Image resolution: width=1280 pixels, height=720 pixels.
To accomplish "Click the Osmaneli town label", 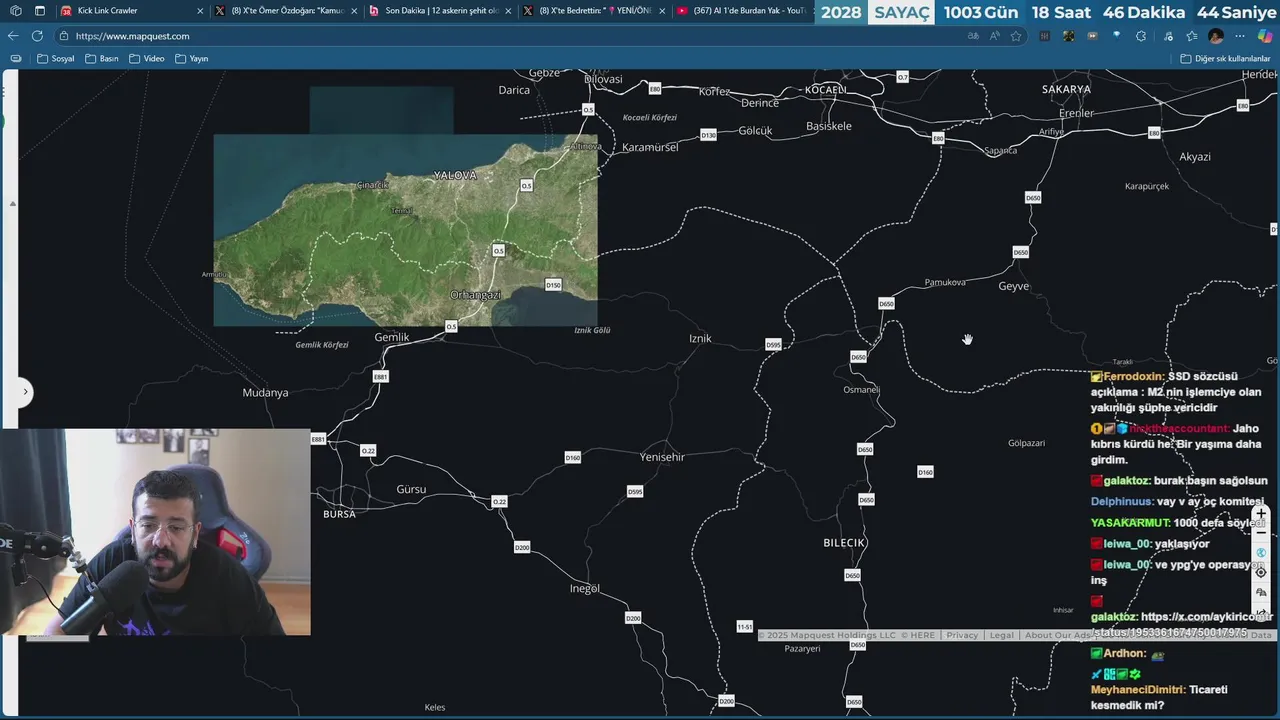I will tap(862, 390).
